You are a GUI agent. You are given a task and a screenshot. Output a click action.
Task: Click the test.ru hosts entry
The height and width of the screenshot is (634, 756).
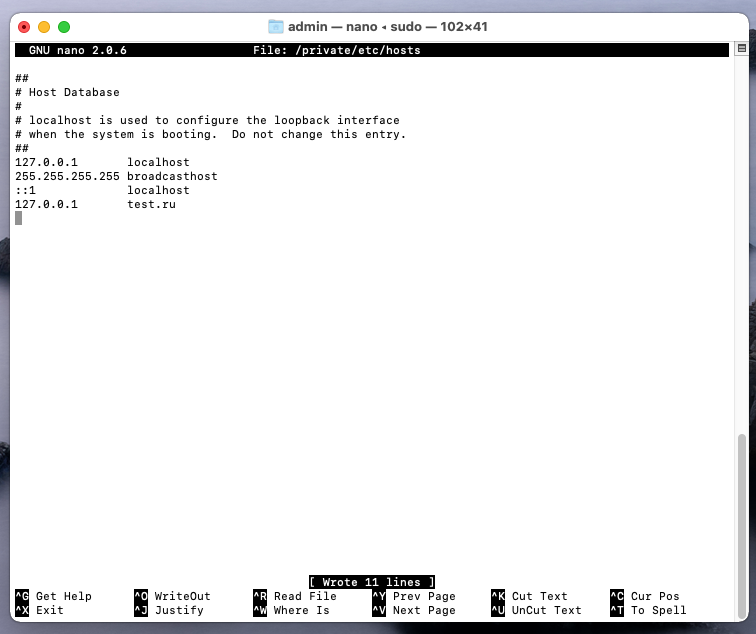[x=153, y=204]
